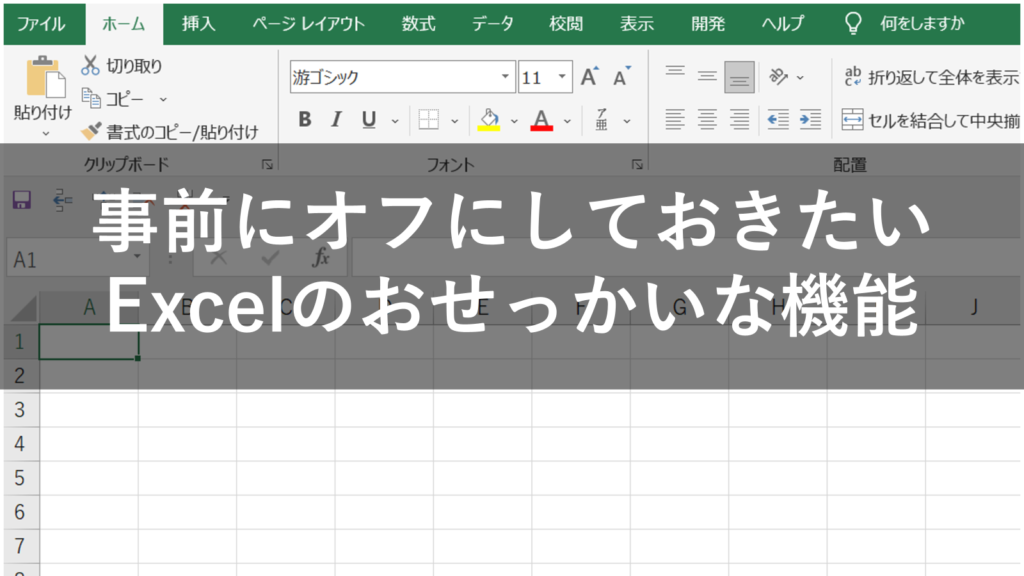Click Wrap Text (折り返して全体を表示)
Screen dimensions: 1024x576
(931, 77)
